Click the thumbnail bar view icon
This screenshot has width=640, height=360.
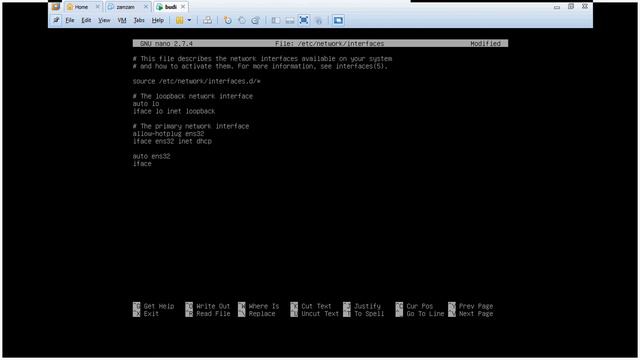click(x=290, y=20)
